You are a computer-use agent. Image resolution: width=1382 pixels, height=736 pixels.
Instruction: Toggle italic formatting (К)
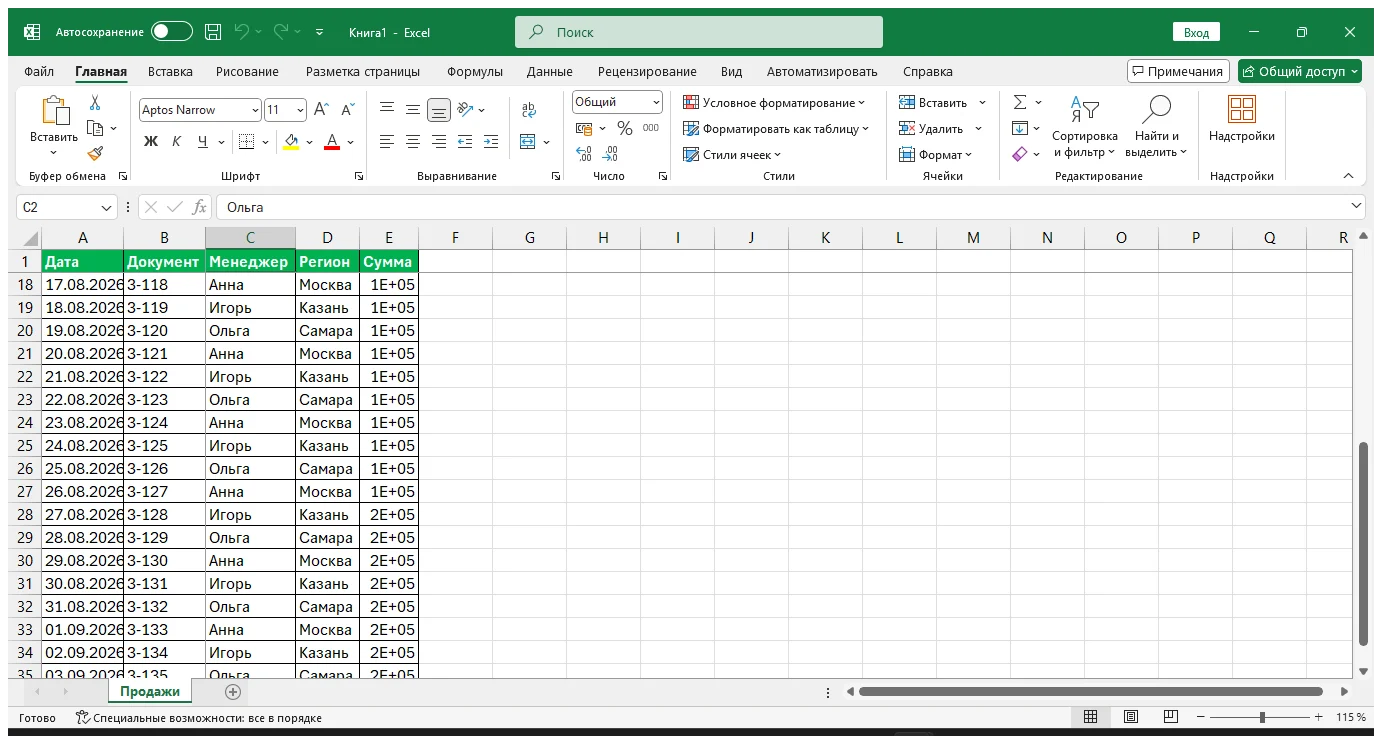pyautogui.click(x=177, y=142)
